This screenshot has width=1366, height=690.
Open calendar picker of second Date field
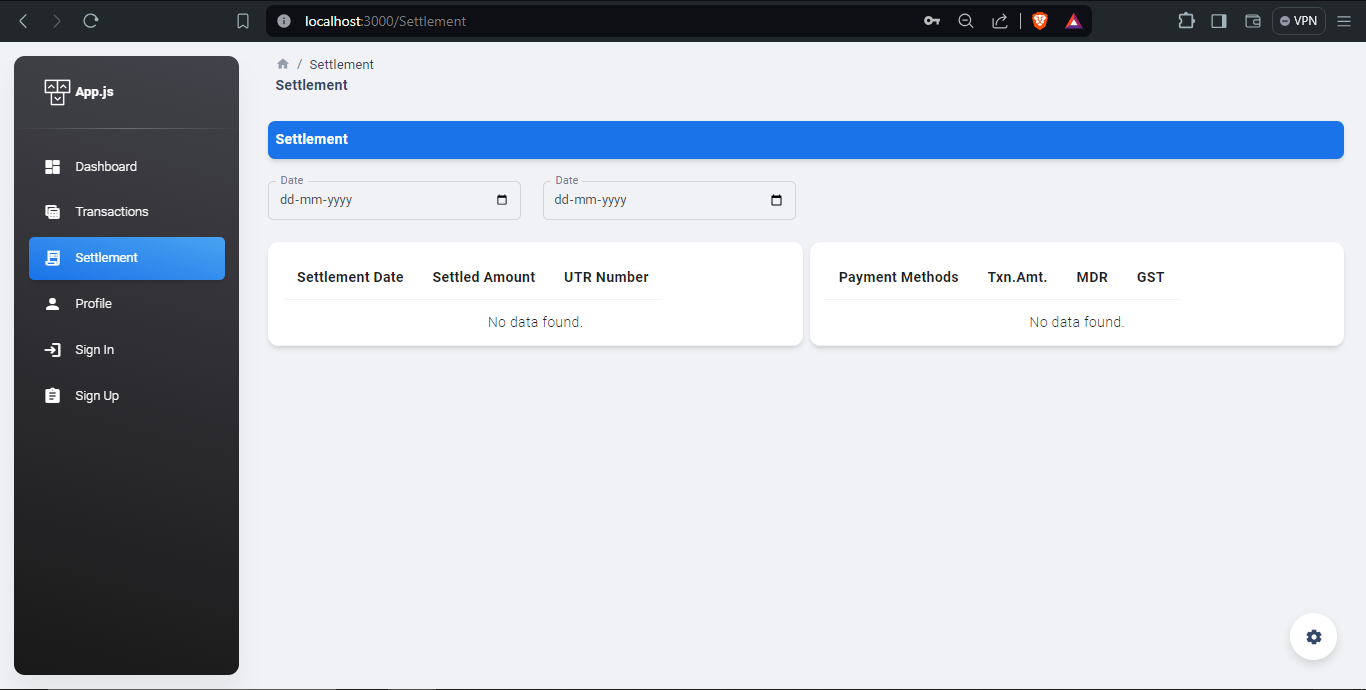[777, 200]
